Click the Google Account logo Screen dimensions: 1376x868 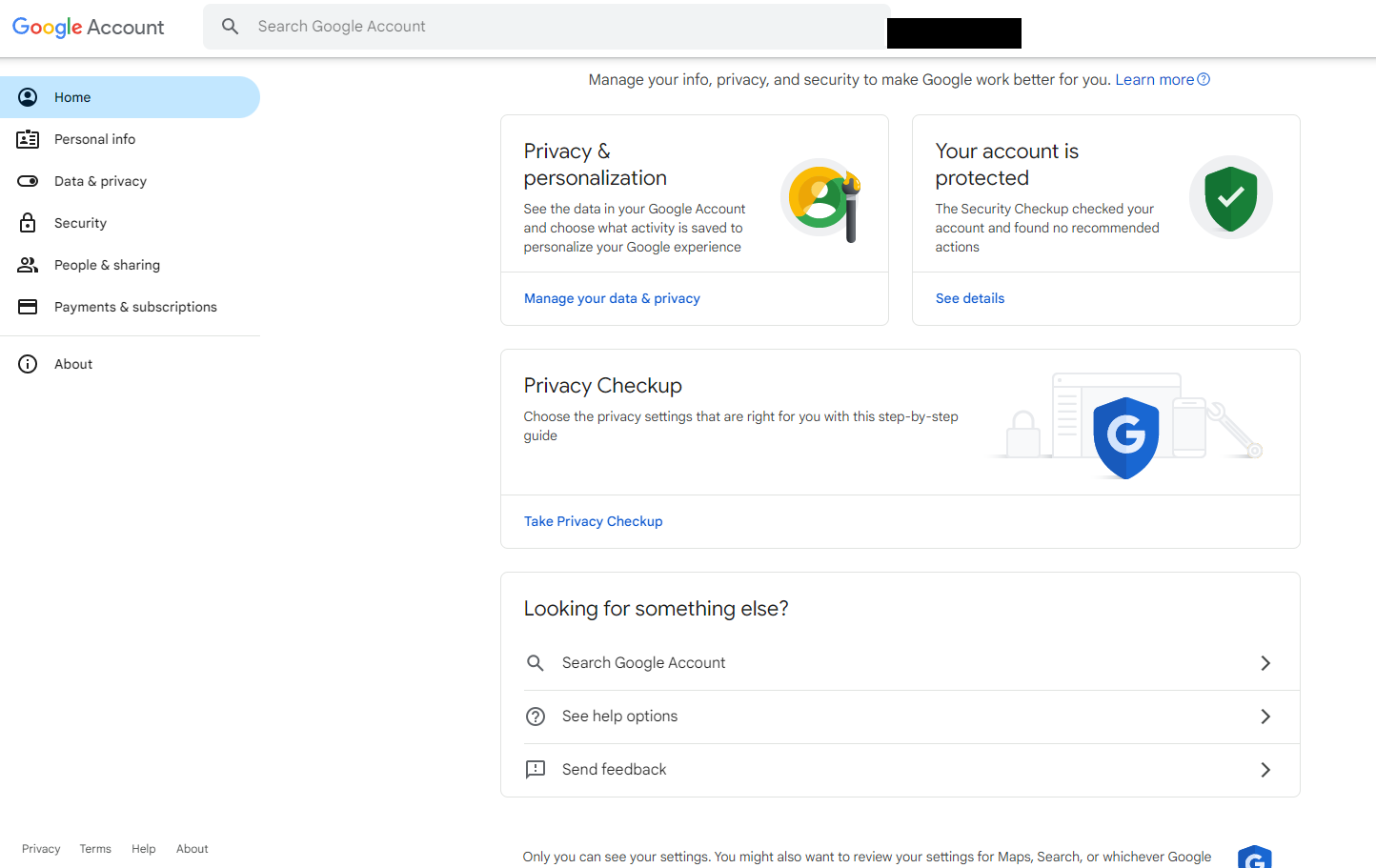88,27
